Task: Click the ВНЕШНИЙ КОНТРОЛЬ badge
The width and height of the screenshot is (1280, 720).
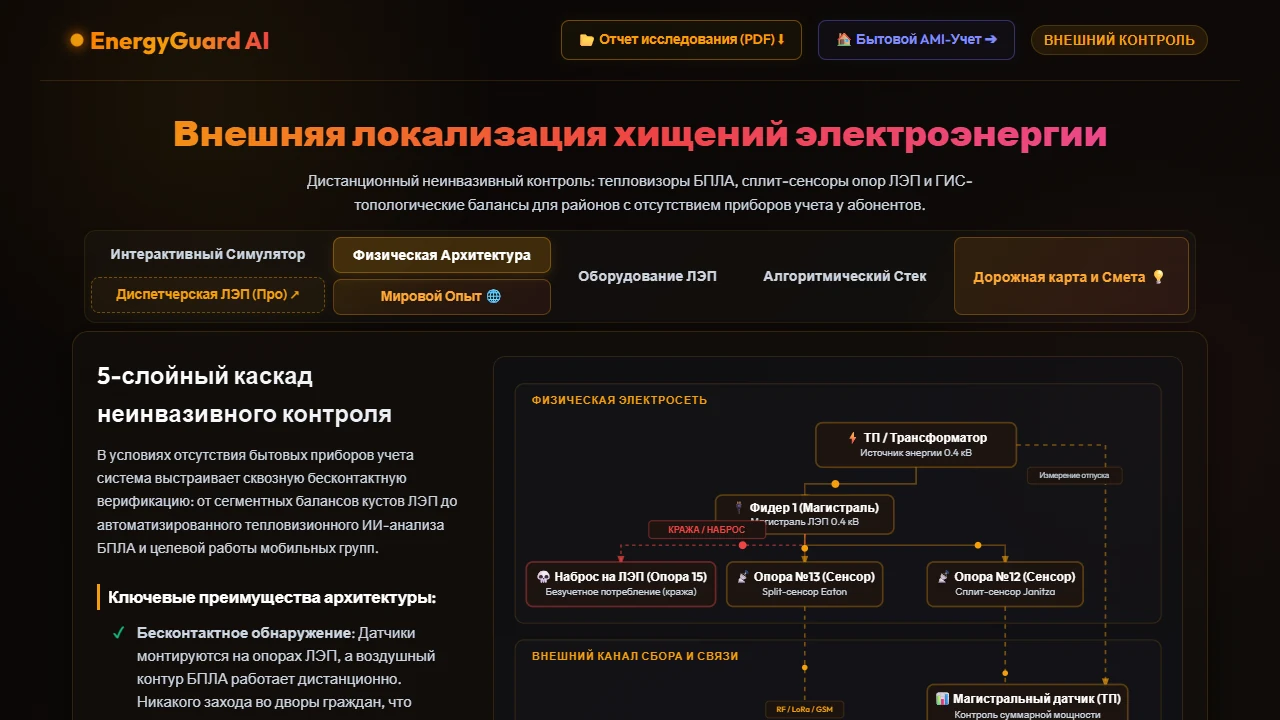Action: pyautogui.click(x=1119, y=40)
